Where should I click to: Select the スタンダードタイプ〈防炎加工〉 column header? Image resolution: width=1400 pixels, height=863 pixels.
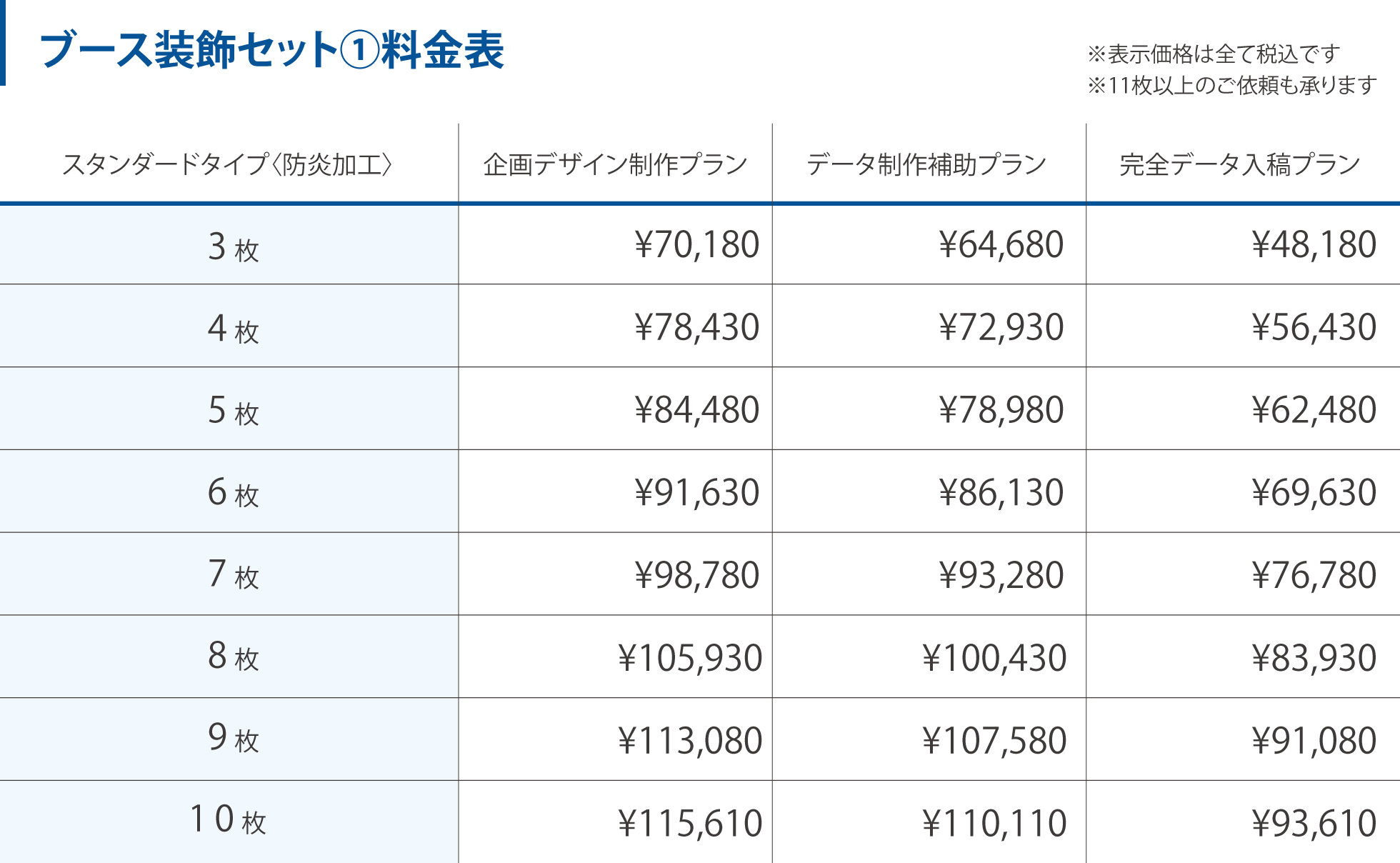[227, 164]
